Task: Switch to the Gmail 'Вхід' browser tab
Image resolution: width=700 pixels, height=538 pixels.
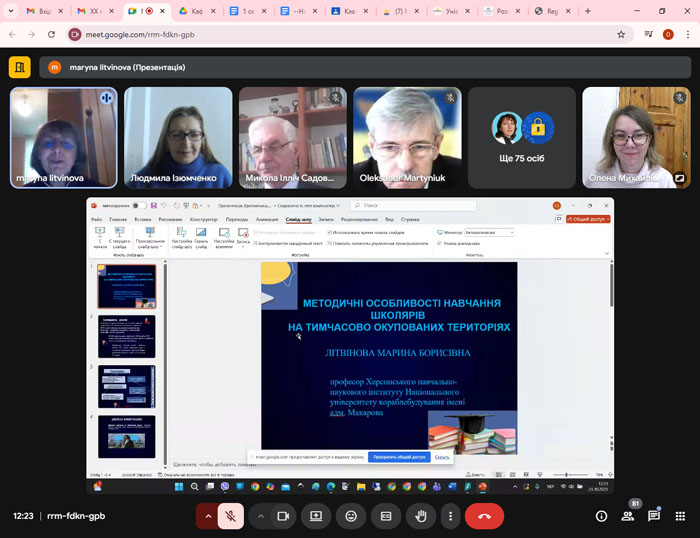Action: [40, 11]
